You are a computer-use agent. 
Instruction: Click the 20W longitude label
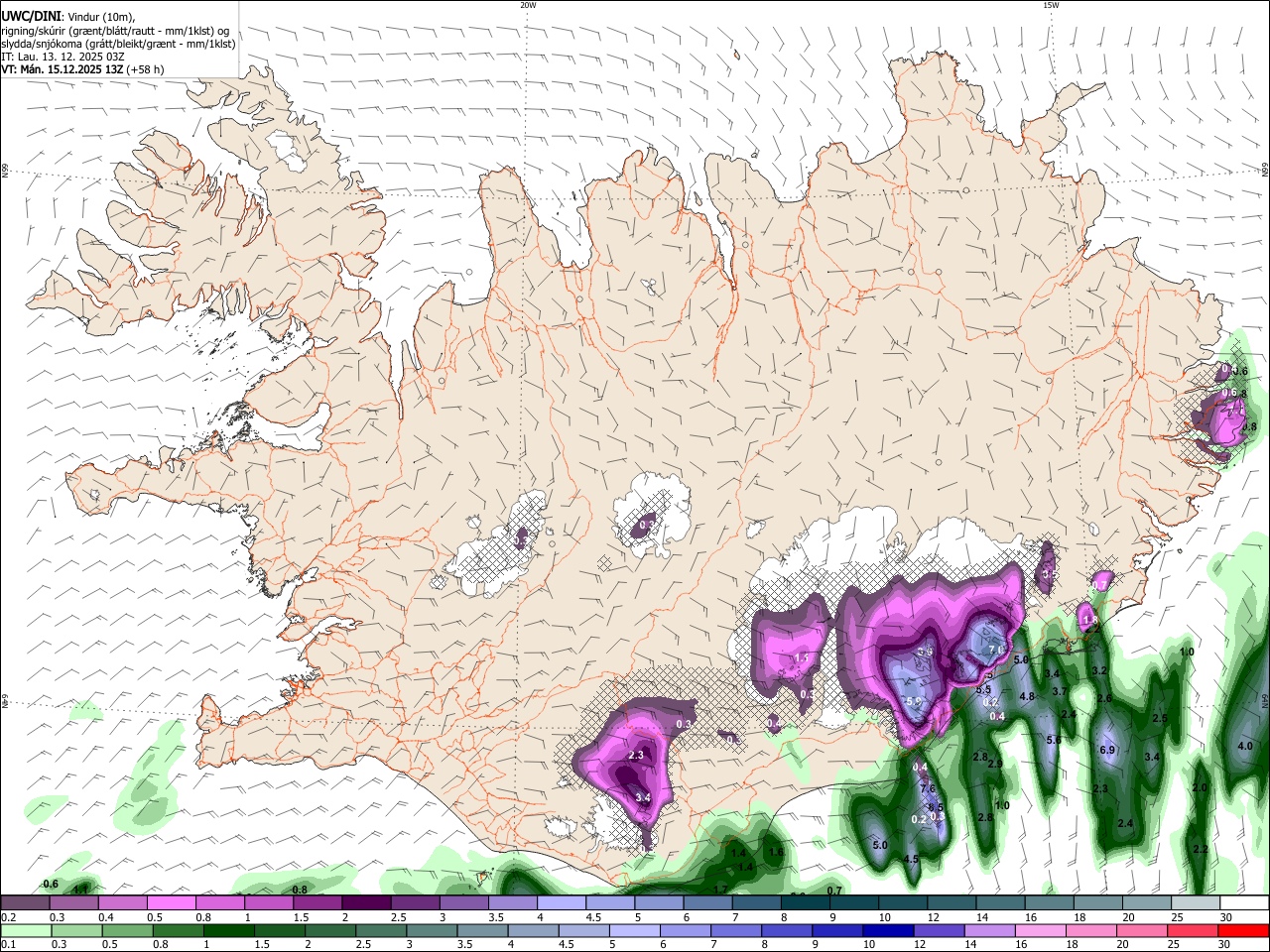[528, 5]
